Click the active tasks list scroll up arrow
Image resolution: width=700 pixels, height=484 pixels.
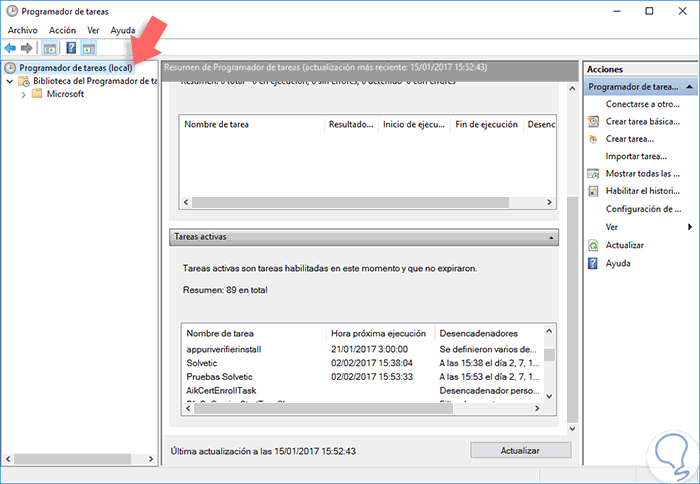point(549,331)
